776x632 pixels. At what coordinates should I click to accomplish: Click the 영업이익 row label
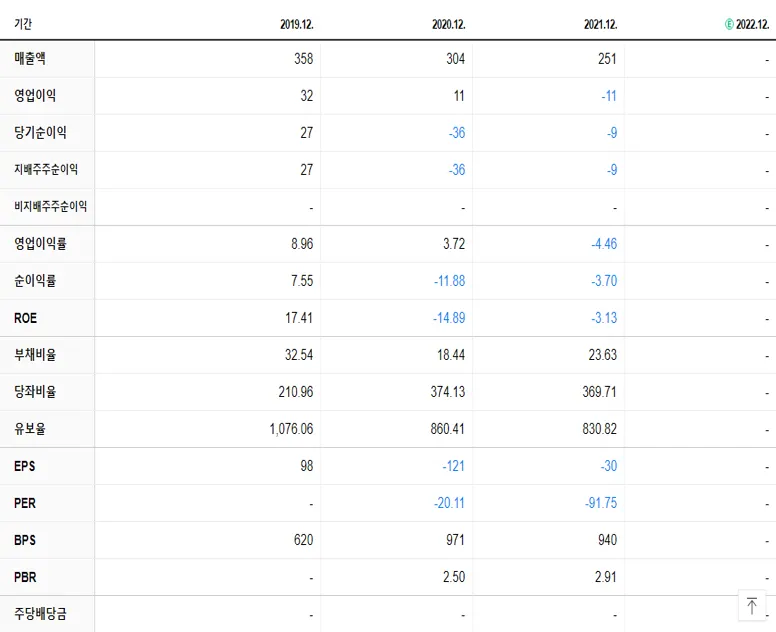(x=35, y=96)
